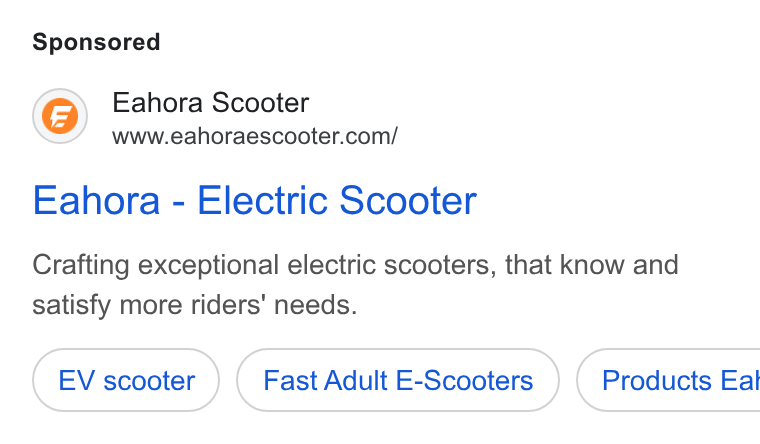Click the word Scooter in the blue headline
The height and width of the screenshot is (444, 760).
[408, 201]
